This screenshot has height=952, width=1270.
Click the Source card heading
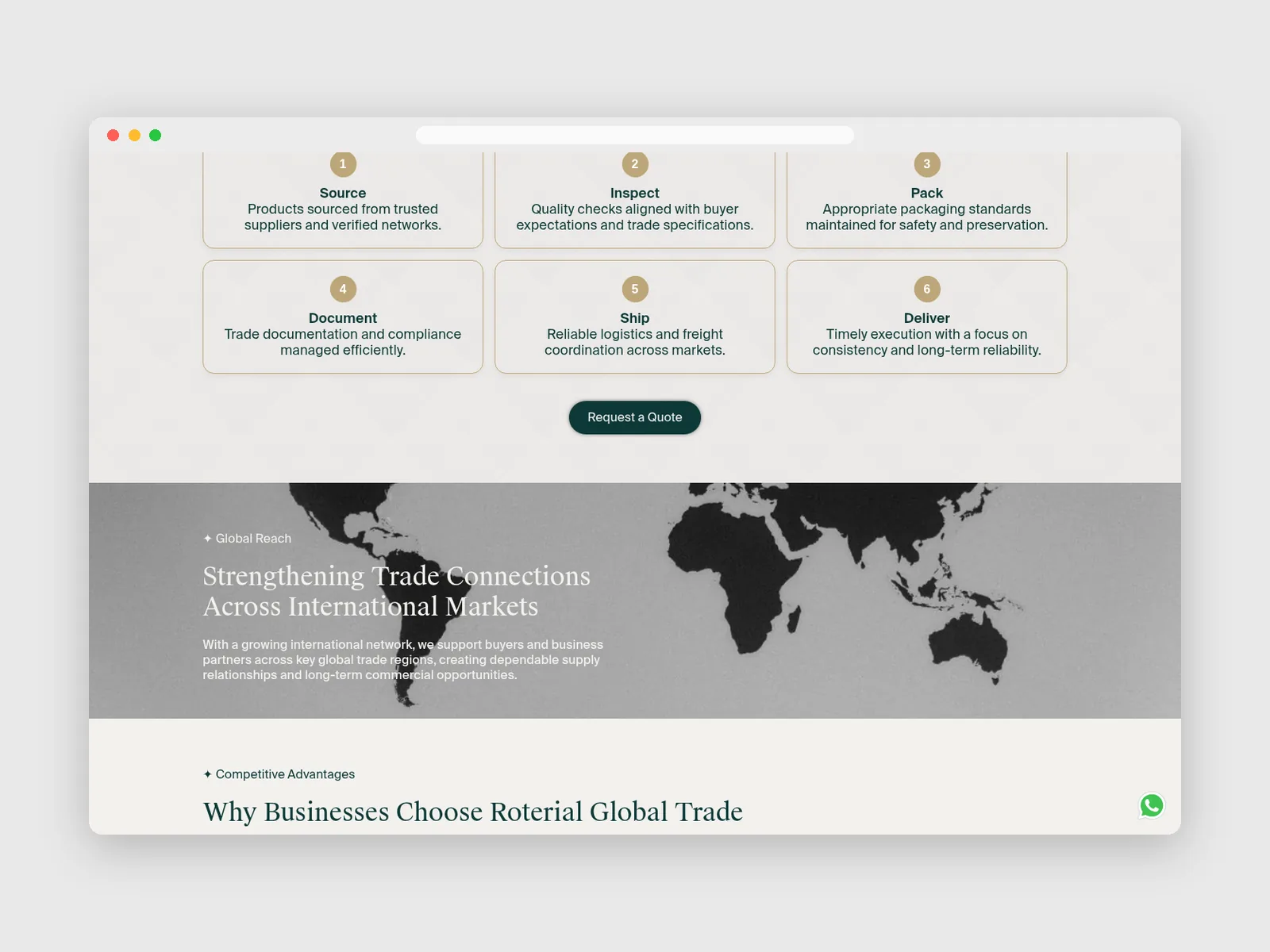pos(343,193)
